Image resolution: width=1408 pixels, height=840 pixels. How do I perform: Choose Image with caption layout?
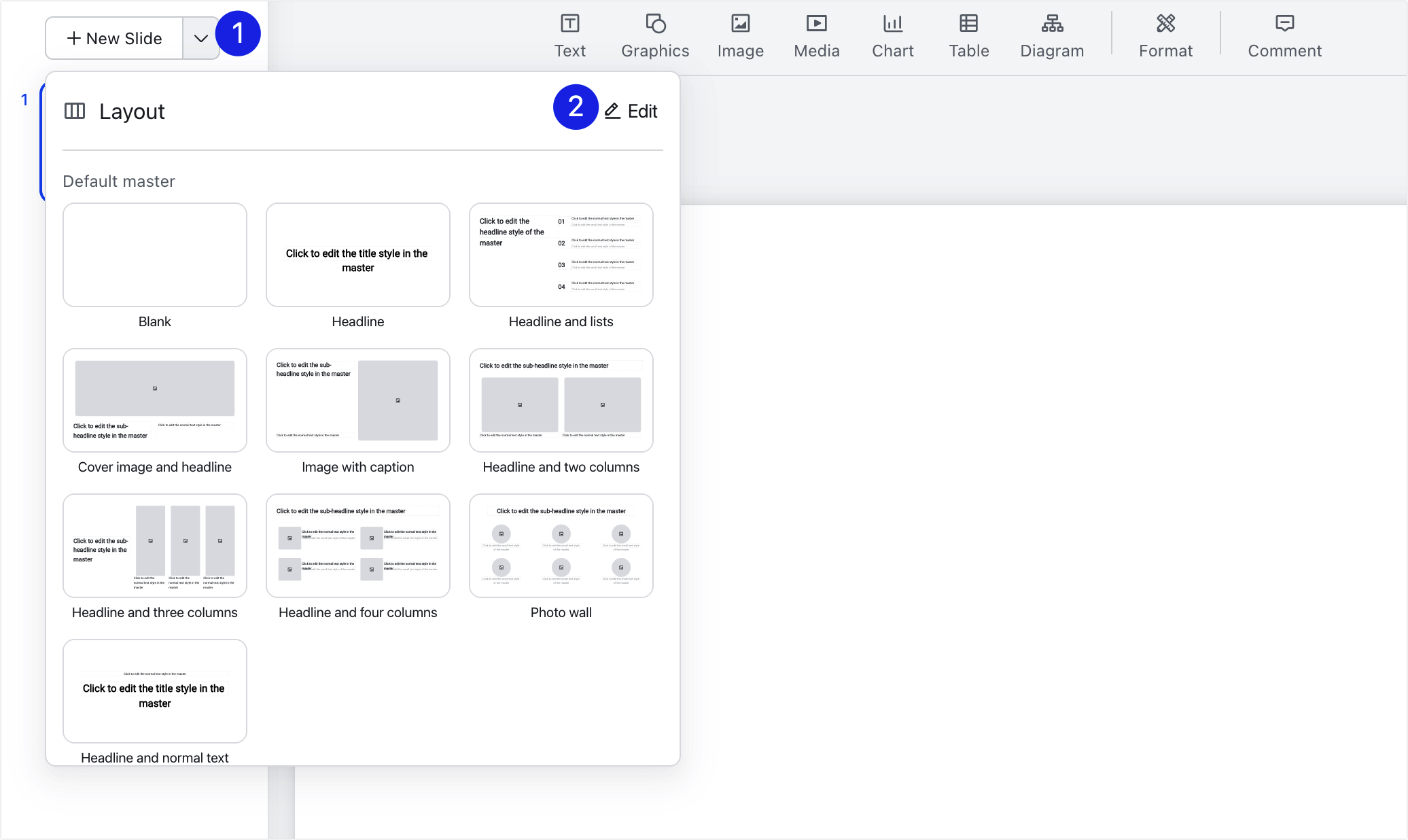coord(358,400)
